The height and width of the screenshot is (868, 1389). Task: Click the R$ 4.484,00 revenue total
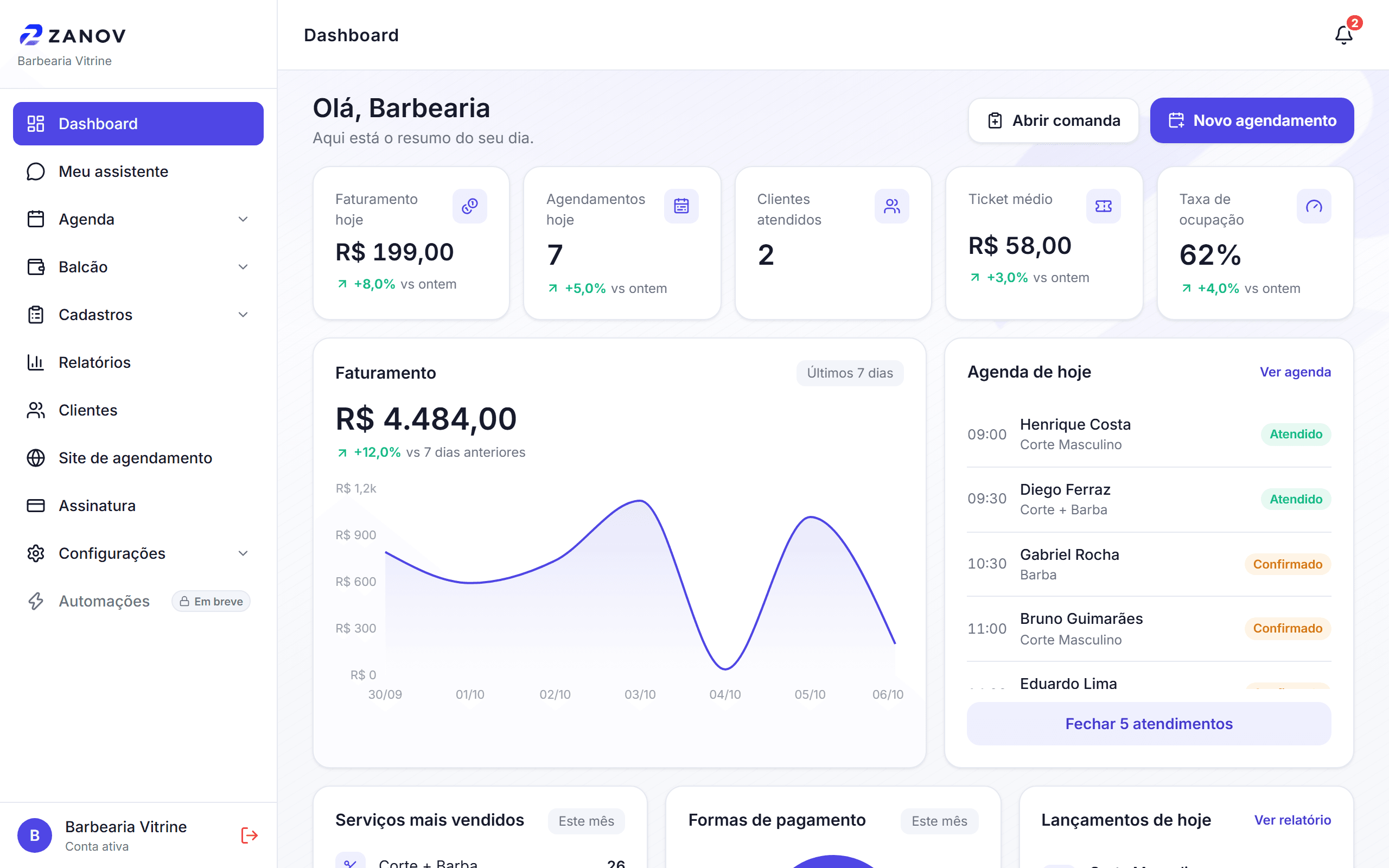tap(426, 418)
